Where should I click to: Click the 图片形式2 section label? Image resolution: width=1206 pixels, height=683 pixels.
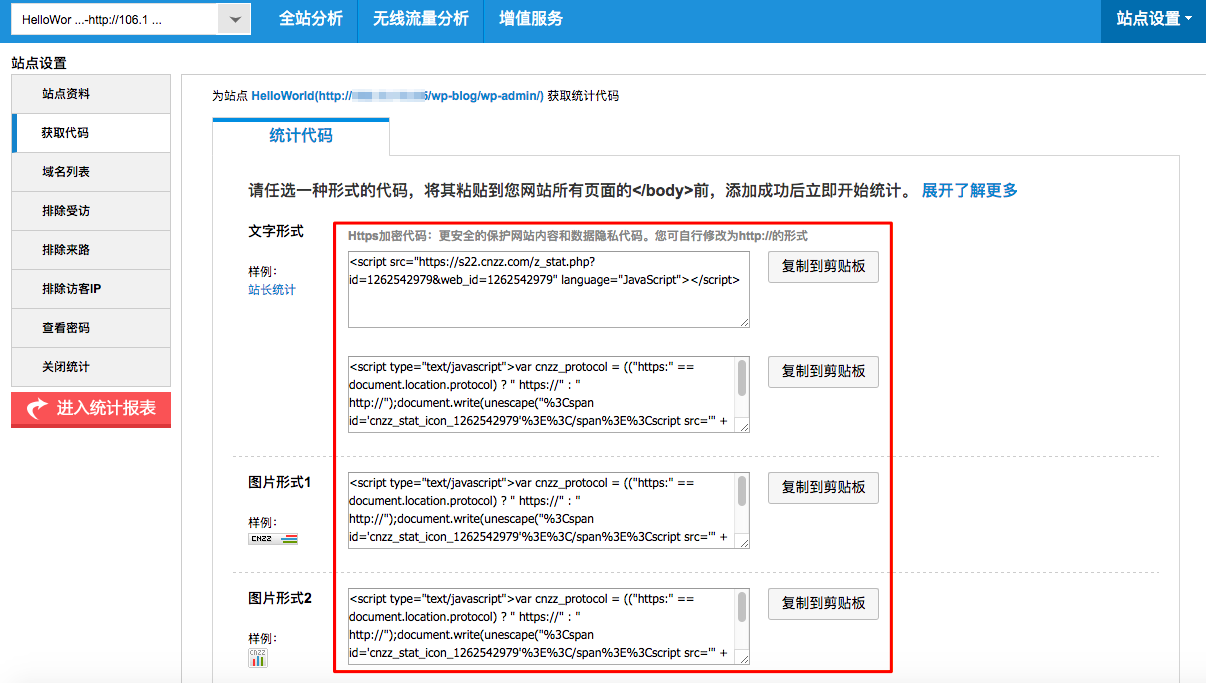(280, 598)
